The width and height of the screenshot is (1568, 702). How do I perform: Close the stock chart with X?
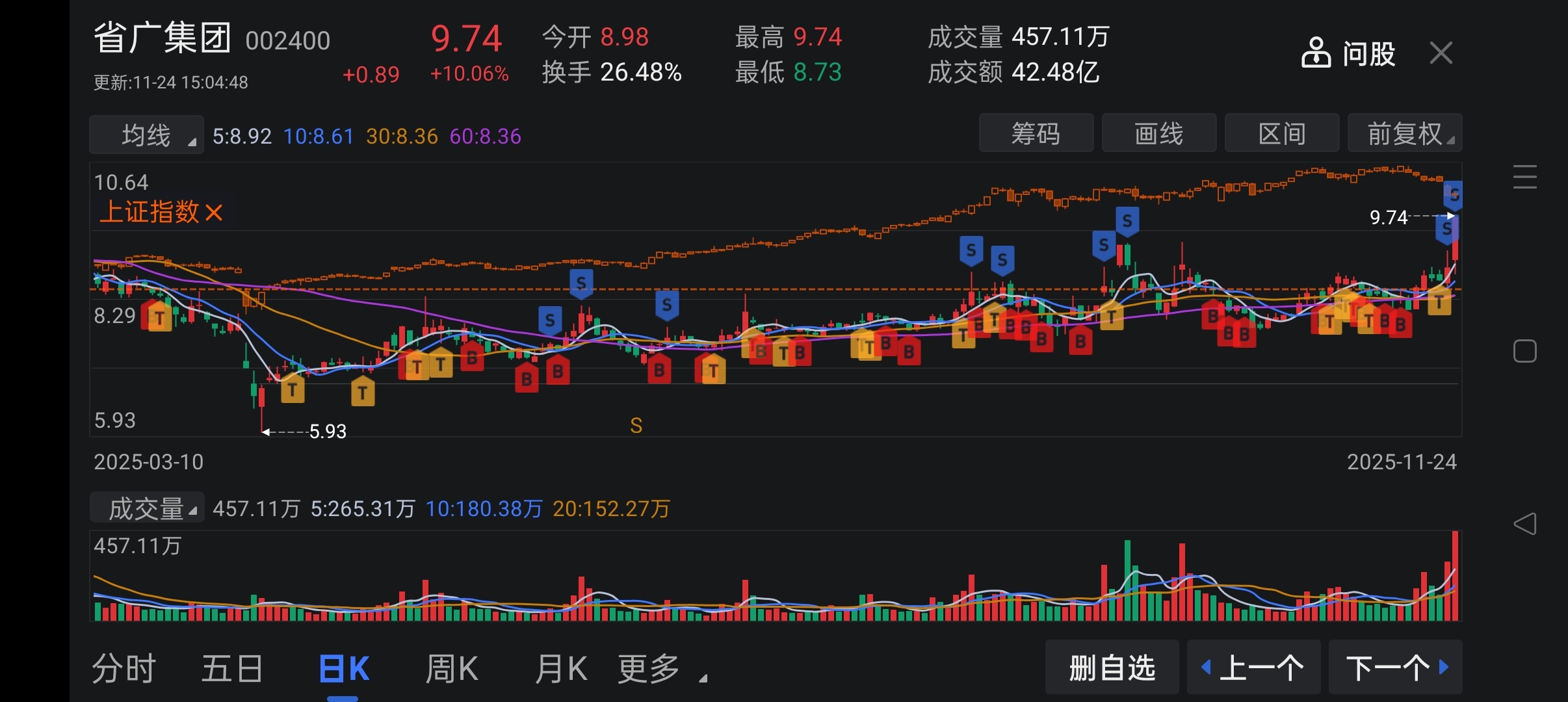(x=1441, y=53)
